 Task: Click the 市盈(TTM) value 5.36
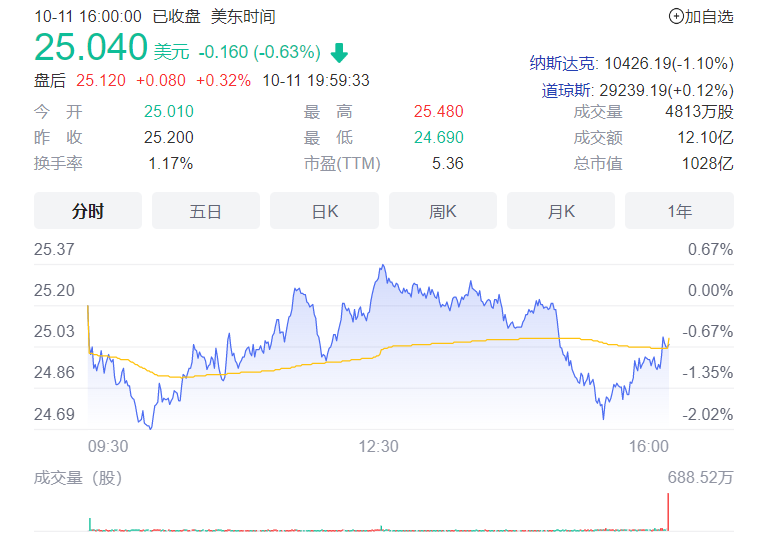coord(447,163)
